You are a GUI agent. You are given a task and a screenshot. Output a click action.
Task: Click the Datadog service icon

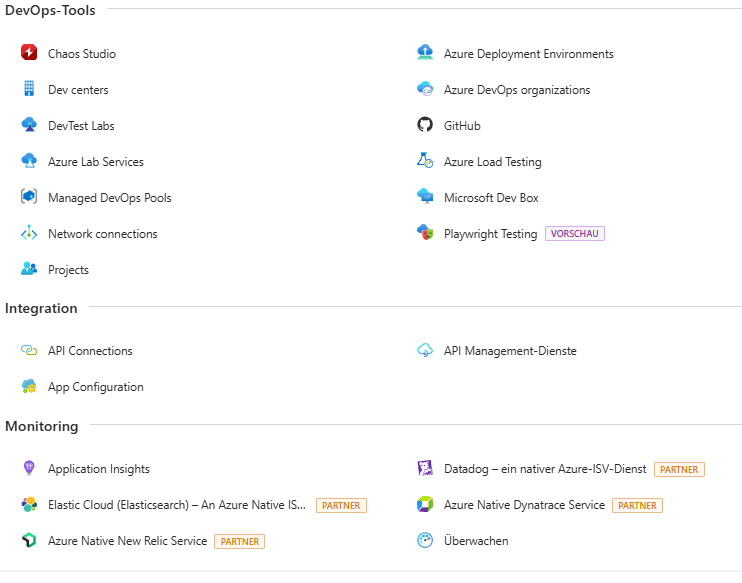click(x=425, y=469)
